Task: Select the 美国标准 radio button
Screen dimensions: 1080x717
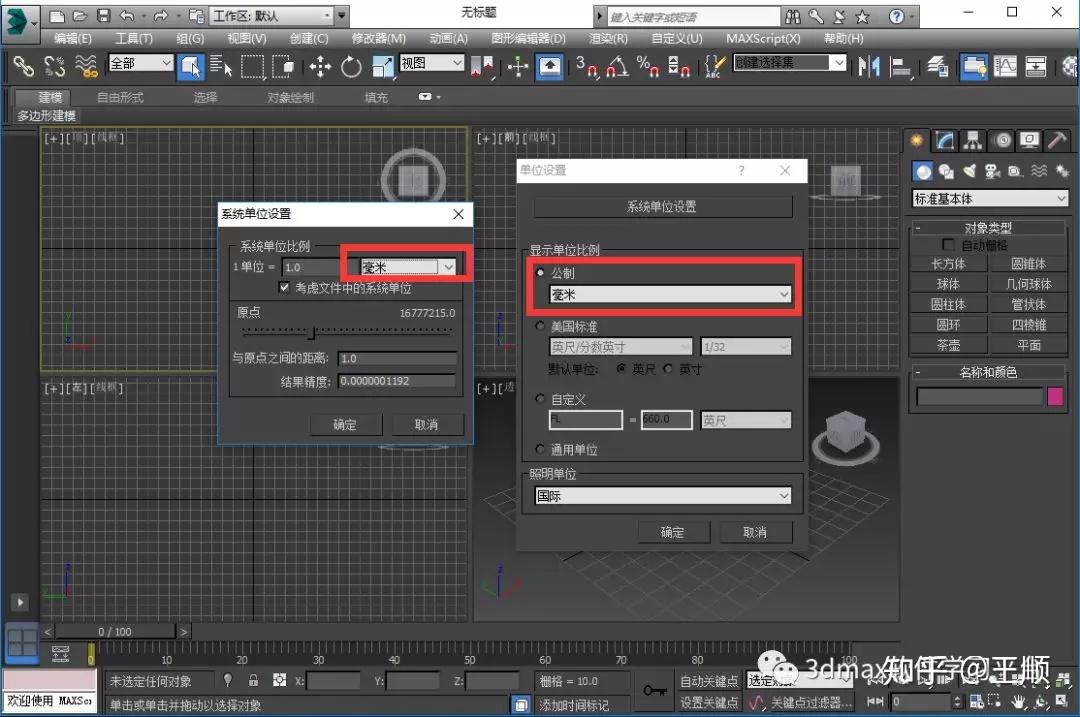Action: tap(541, 326)
